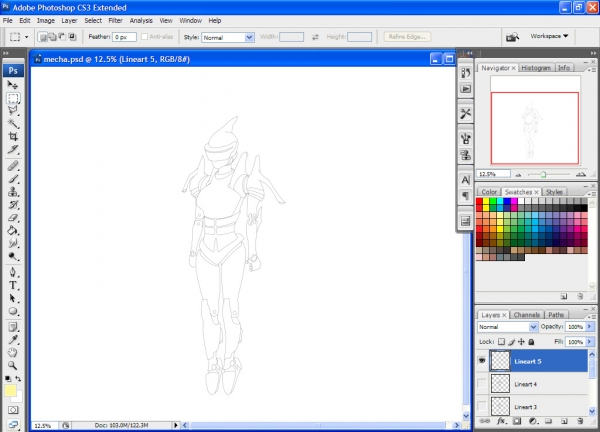Open the tool preset picker arrow
This screenshot has height=432, width=600.
26,37
